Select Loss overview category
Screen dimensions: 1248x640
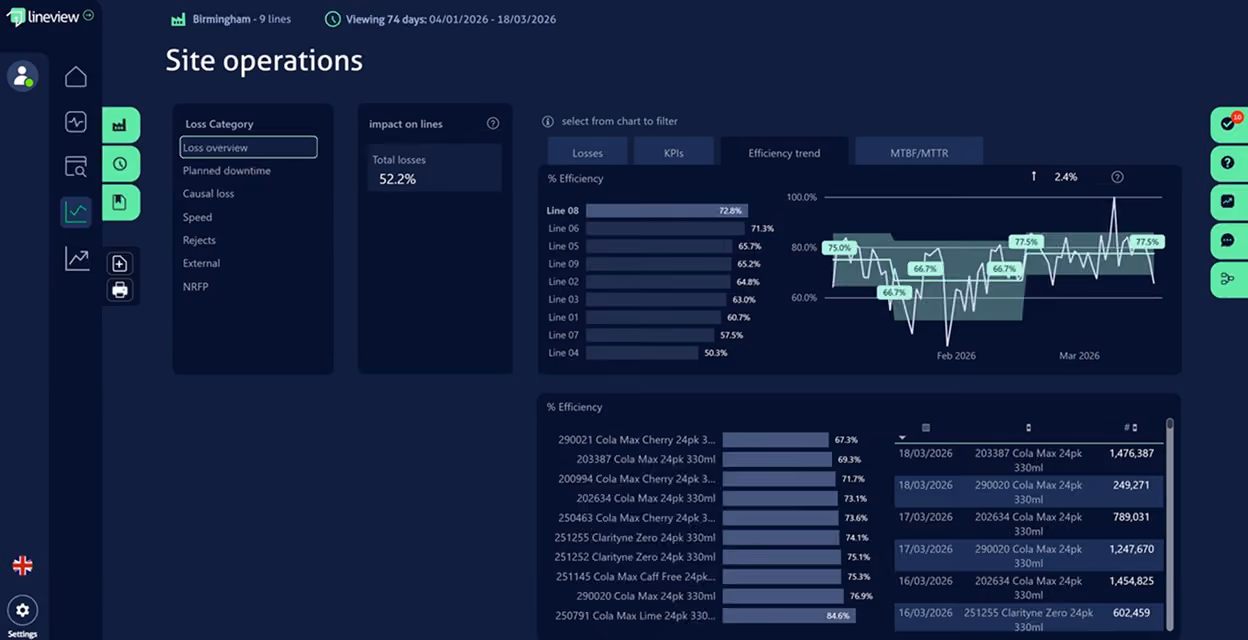[248, 147]
